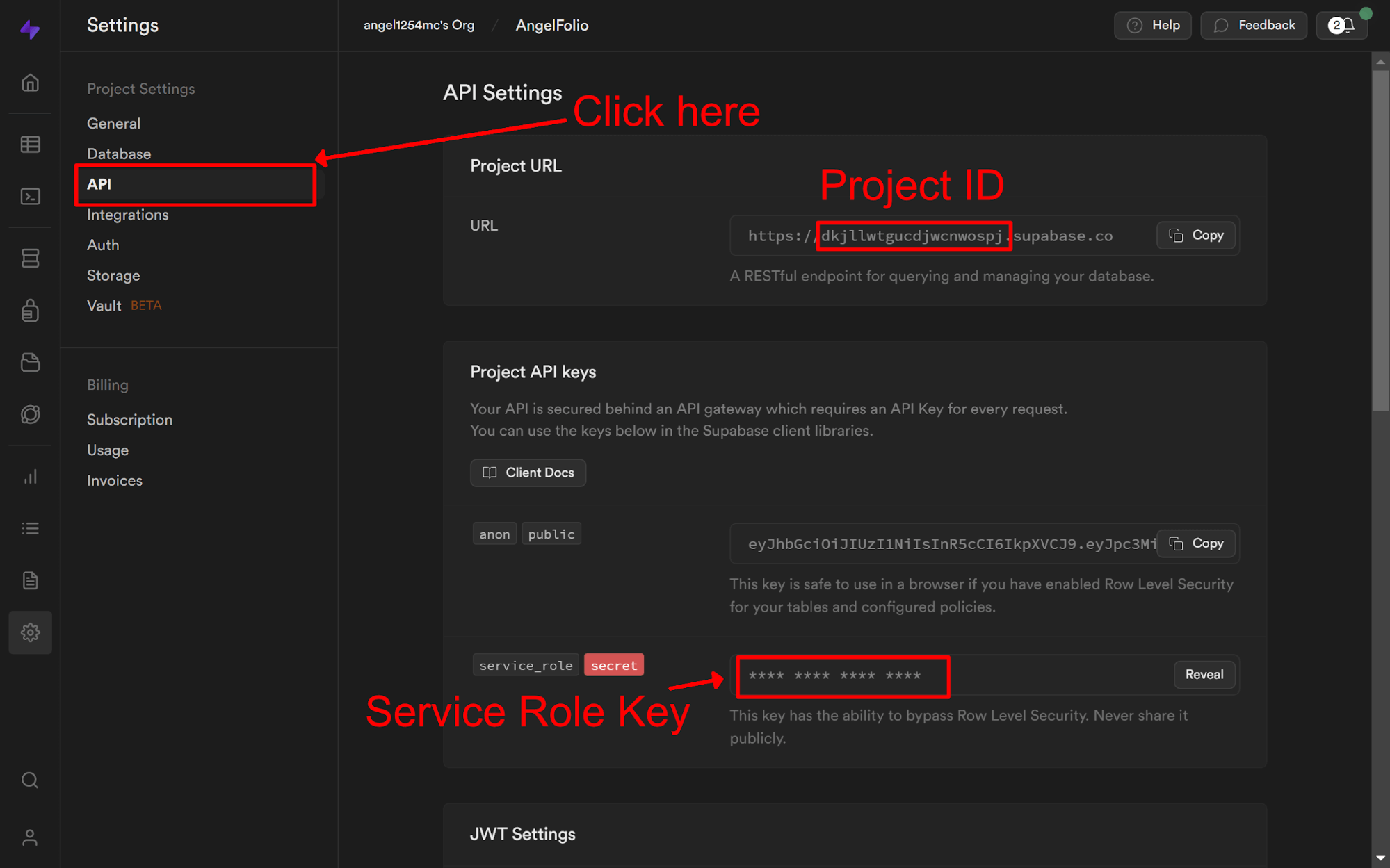The height and width of the screenshot is (868, 1390).
Task: Navigate to AngelFolio via the breadcrumb
Action: point(551,25)
